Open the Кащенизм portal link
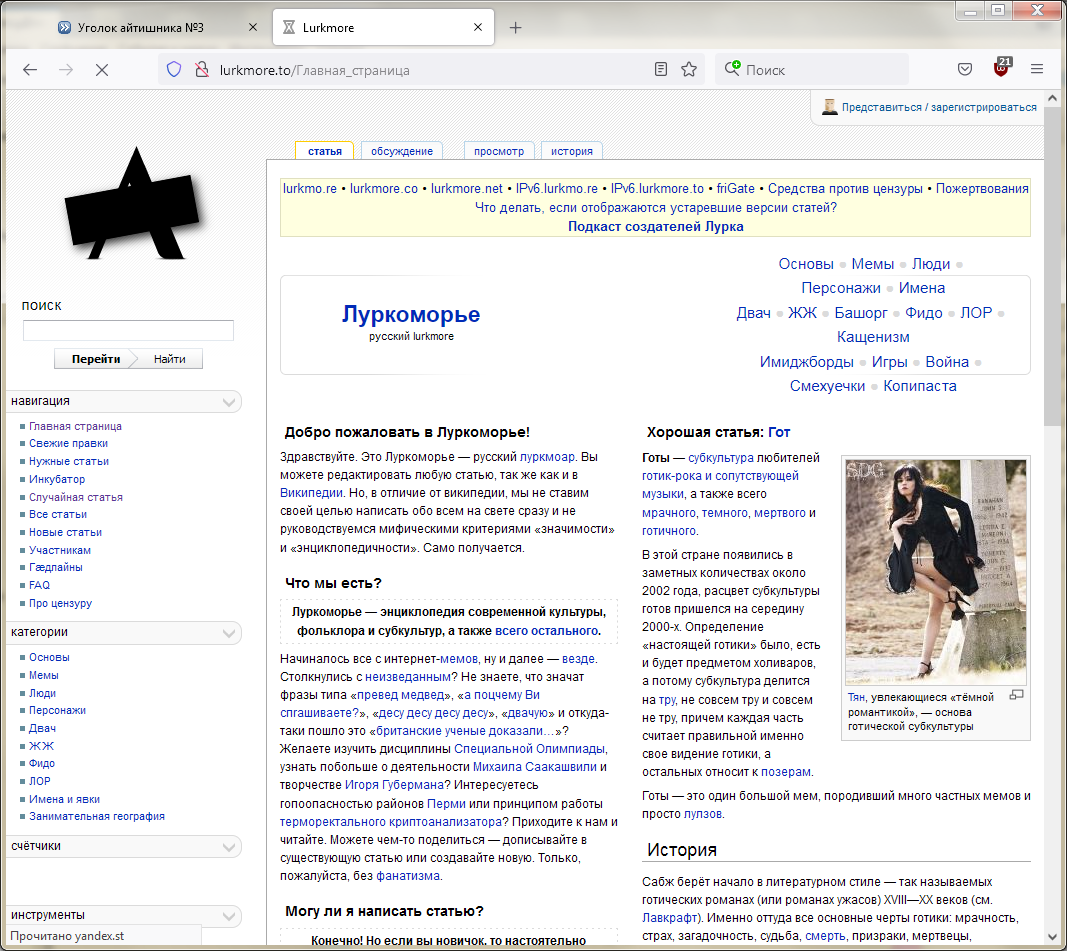 point(873,337)
